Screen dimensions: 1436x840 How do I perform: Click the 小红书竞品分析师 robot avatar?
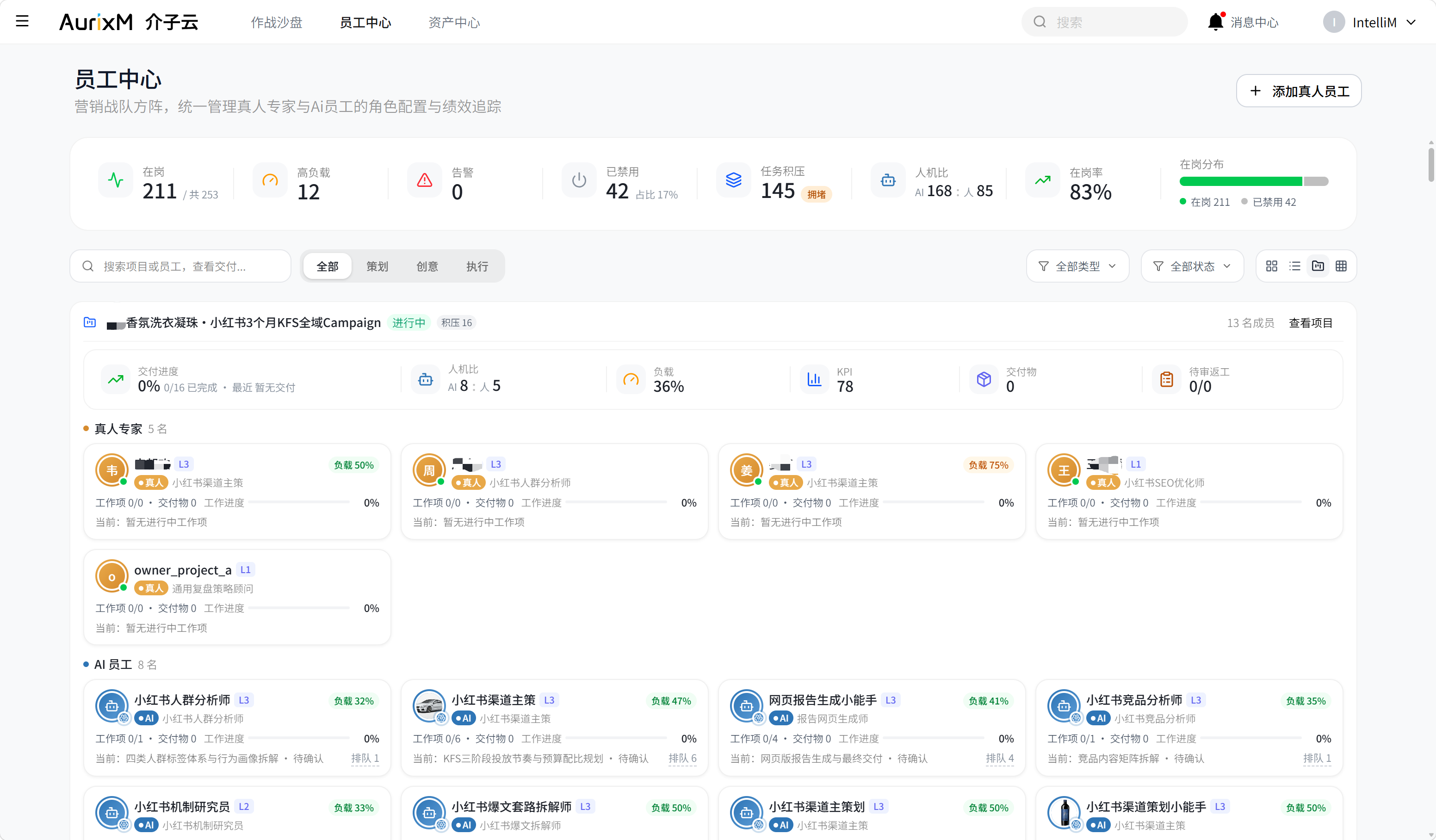coord(1064,706)
